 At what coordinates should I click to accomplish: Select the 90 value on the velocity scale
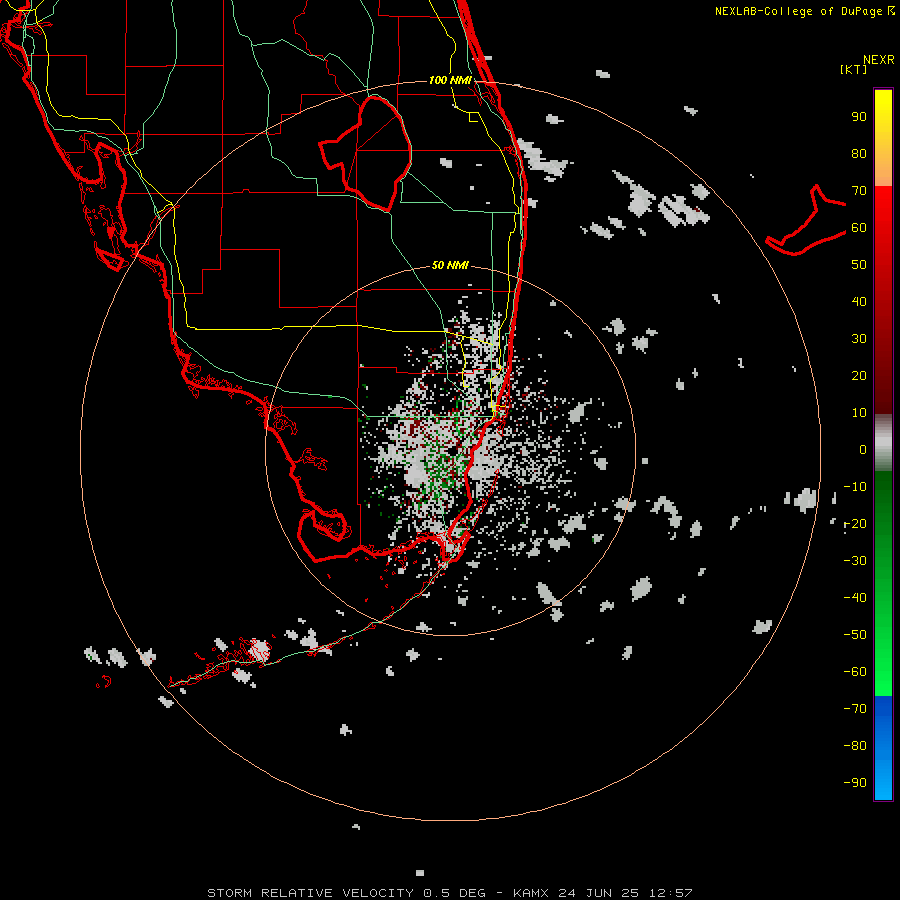click(859, 117)
